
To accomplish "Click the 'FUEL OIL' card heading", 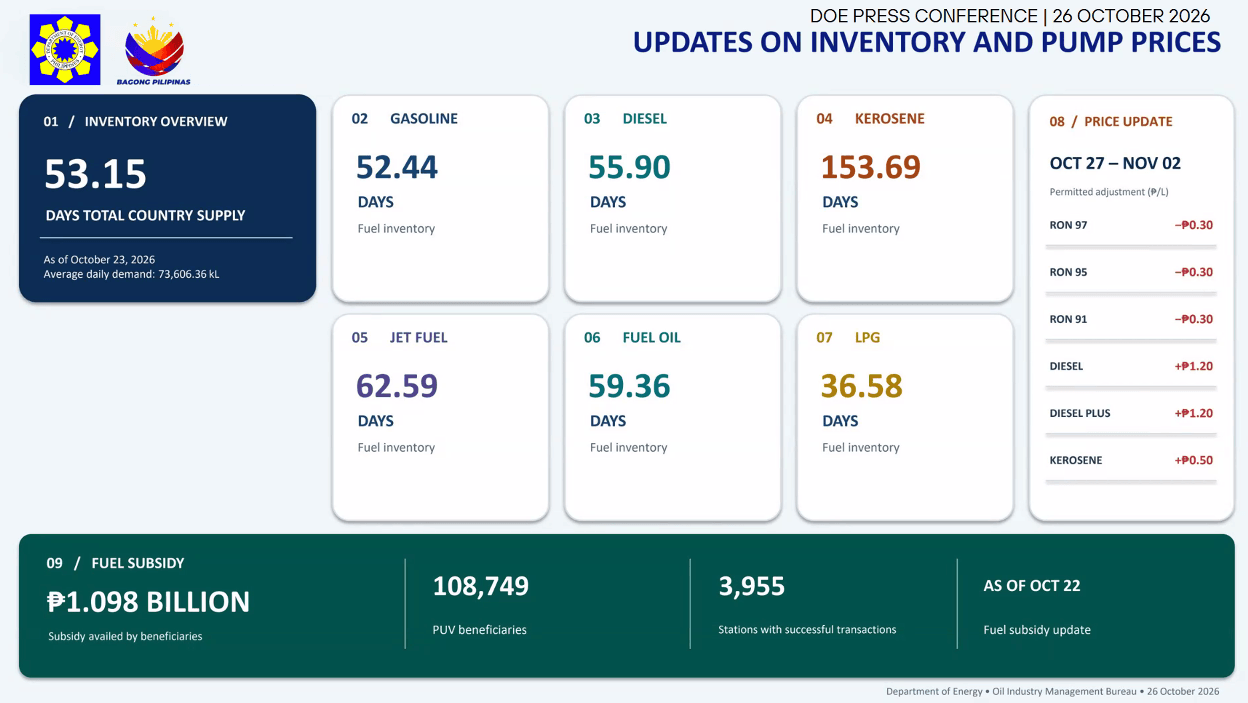I will [x=652, y=337].
